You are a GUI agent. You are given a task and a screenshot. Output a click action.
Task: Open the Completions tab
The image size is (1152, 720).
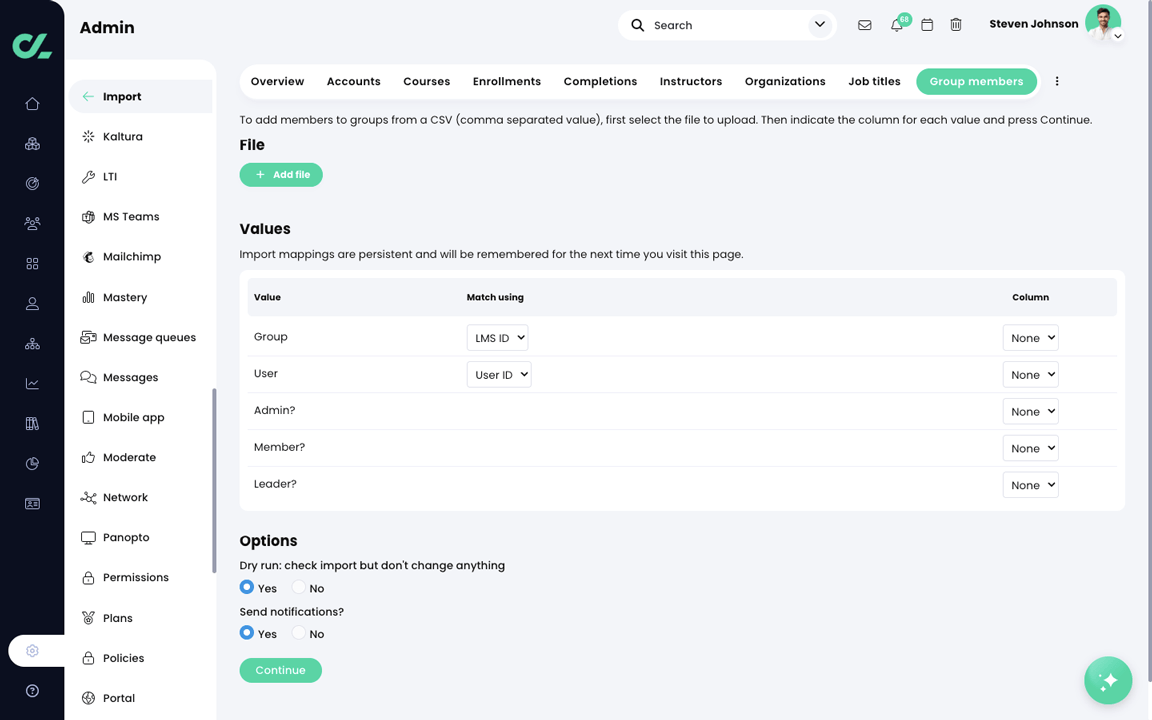(600, 81)
